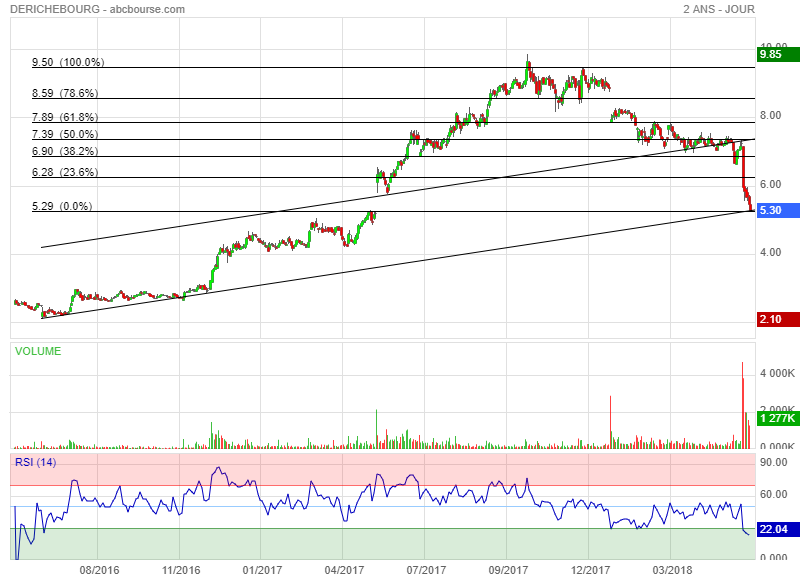Image resolution: width=800 pixels, height=580 pixels.
Task: Select the 7.89 (61.8%) Fibonacci level label
Action: 65,117
